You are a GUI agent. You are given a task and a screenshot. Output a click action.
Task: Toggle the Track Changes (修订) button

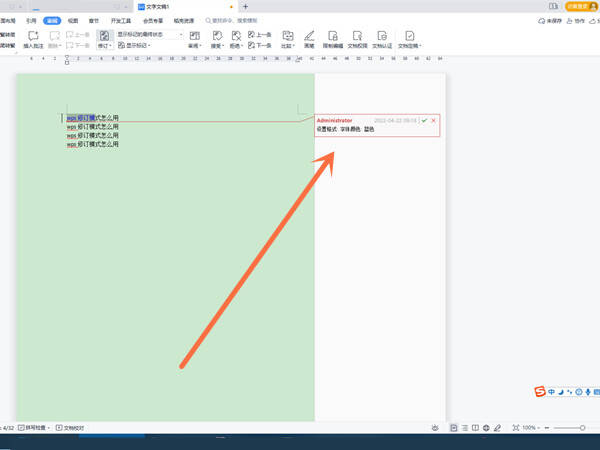point(104,36)
